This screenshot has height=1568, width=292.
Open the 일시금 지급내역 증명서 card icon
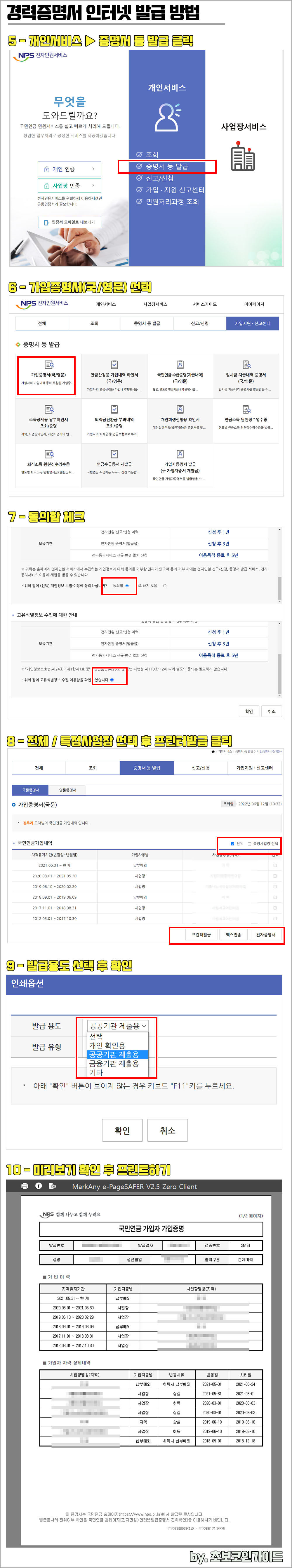click(x=246, y=364)
